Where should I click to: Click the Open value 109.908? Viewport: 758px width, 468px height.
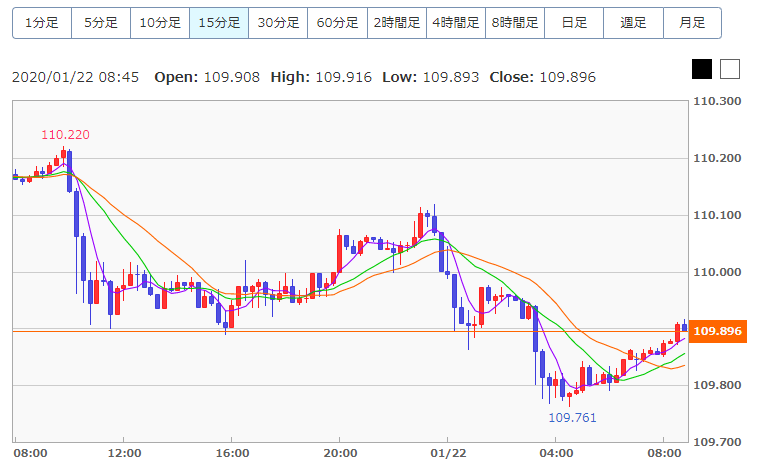pos(232,77)
